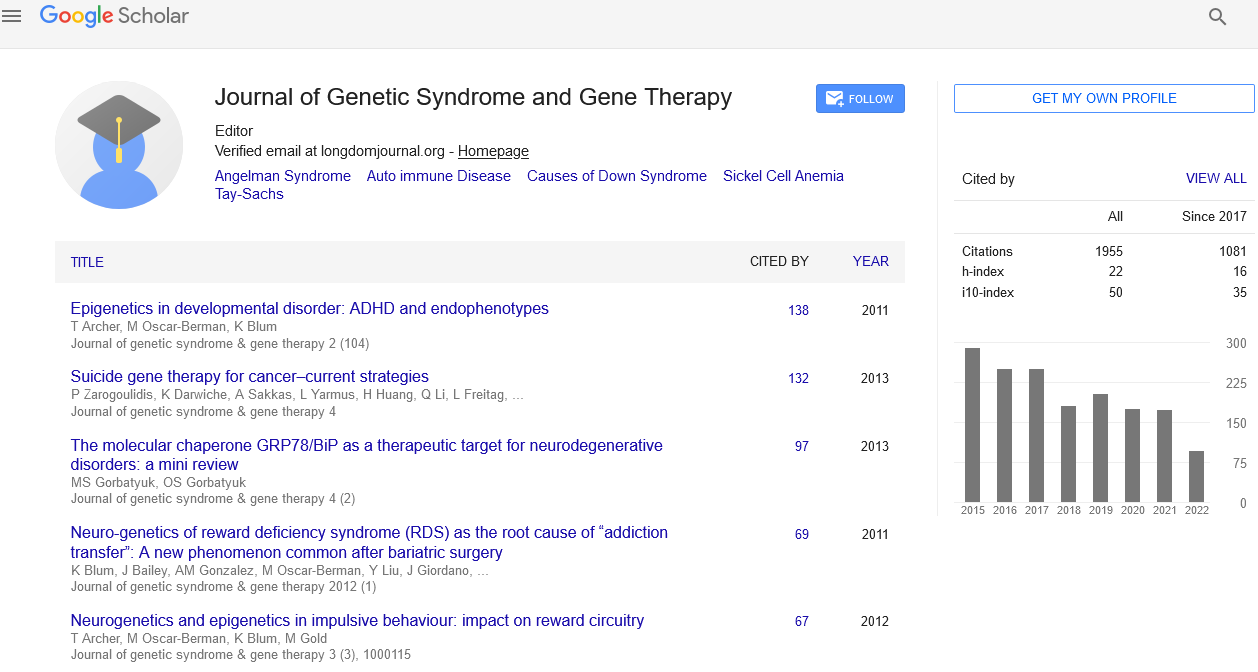Select the Auto immune Disease tag
1258x672 pixels.
point(438,176)
